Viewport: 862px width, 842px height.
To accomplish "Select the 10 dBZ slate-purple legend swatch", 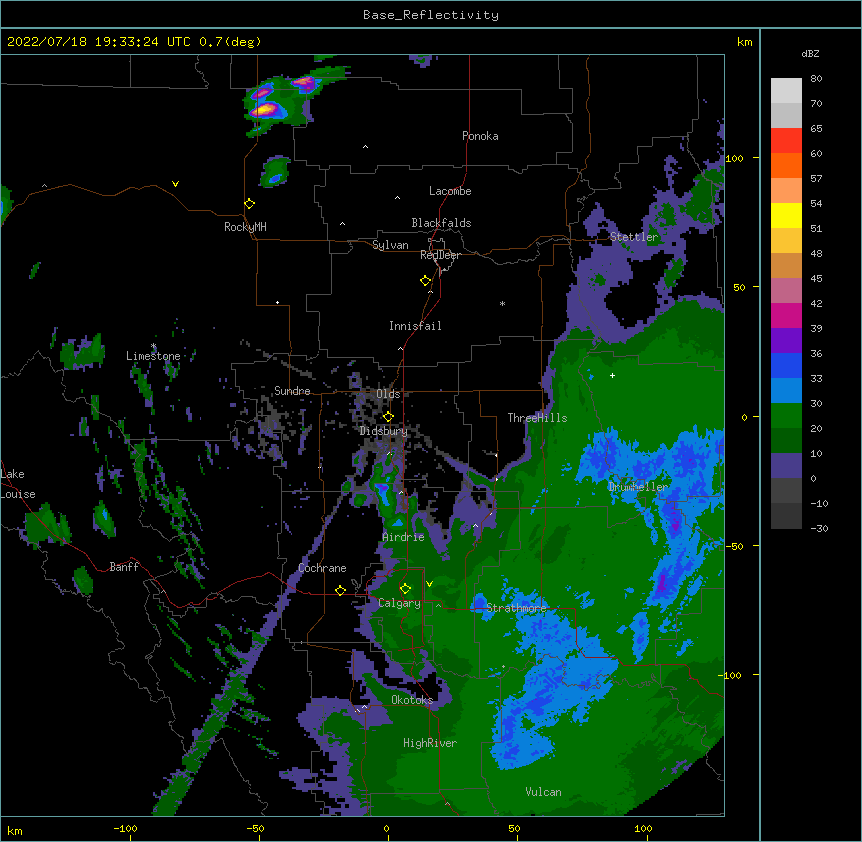I will 786,466.
